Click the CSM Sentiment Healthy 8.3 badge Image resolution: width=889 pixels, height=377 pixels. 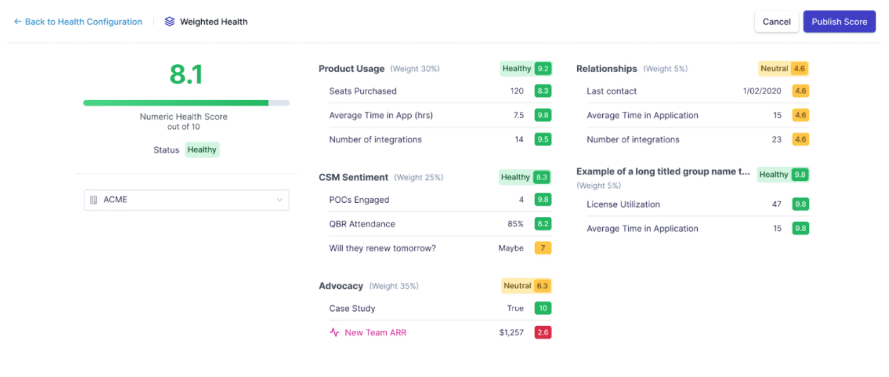click(x=525, y=177)
